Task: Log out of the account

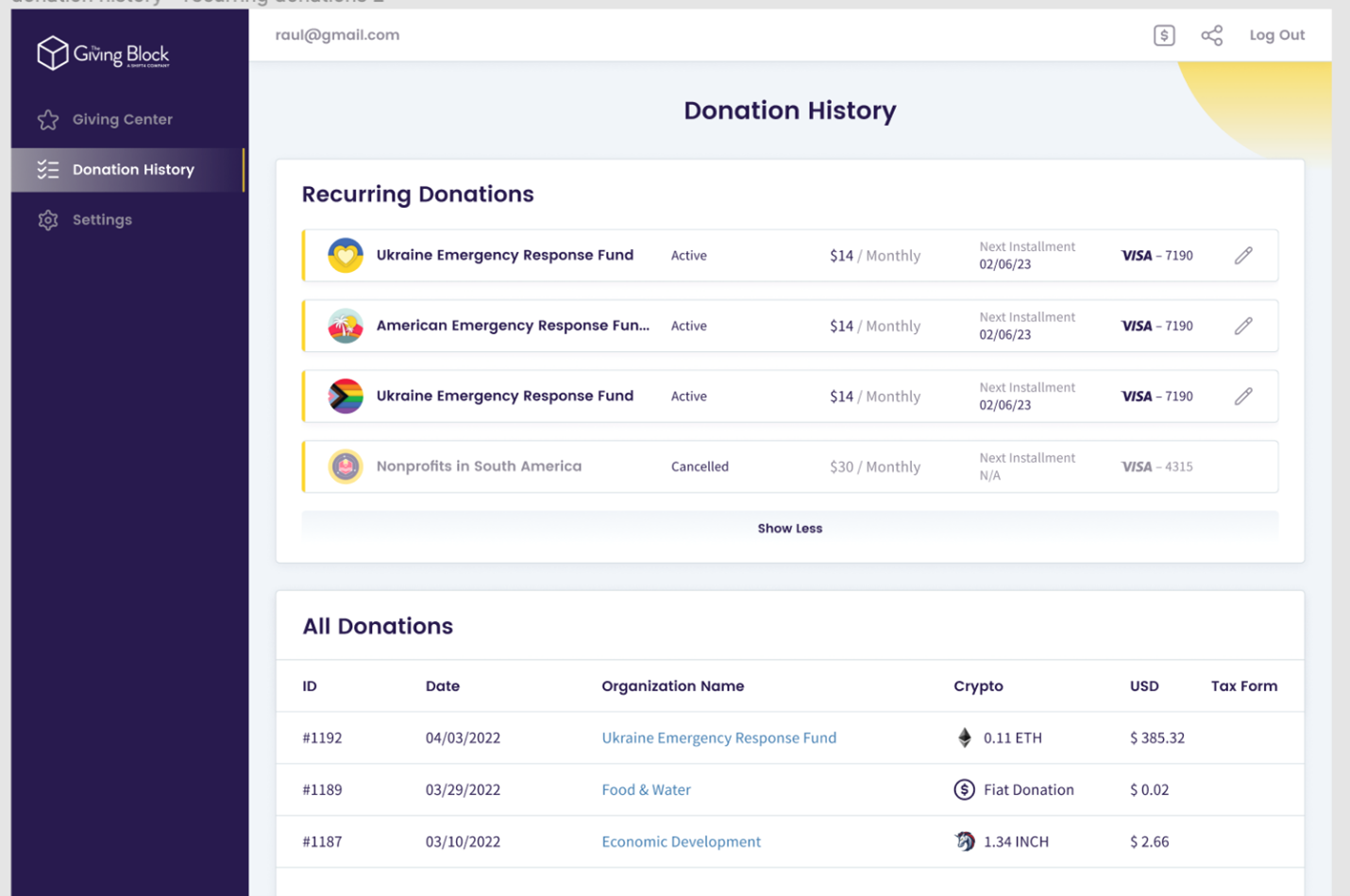Action: point(1276,36)
